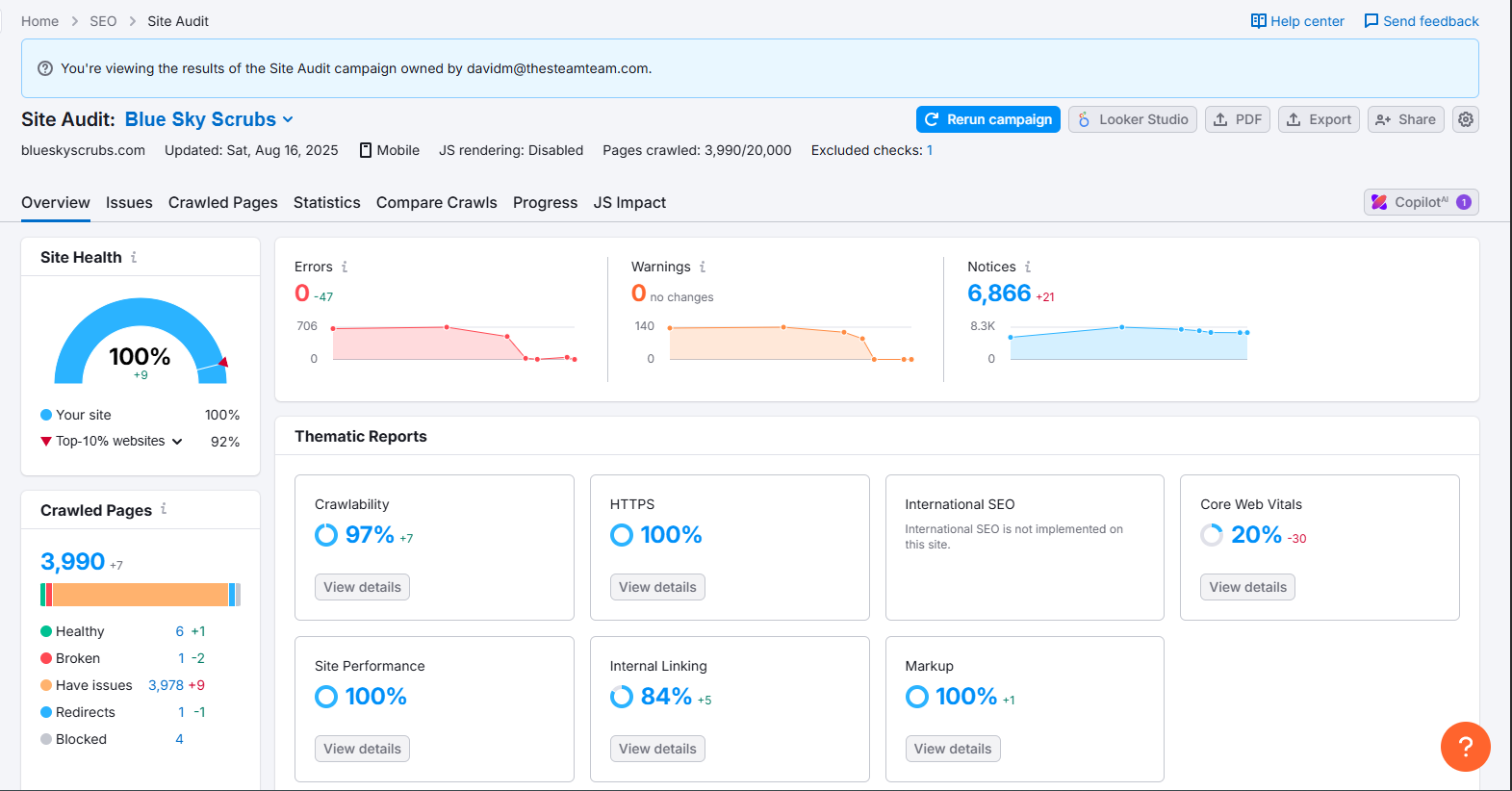1512x791 pixels.
Task: Click the Site Health 100% gauge
Action: click(x=141, y=342)
